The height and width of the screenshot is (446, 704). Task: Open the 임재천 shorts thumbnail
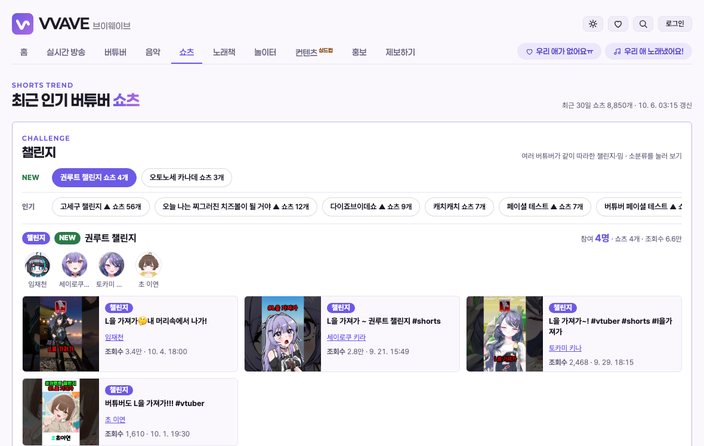pyautogui.click(x=61, y=334)
